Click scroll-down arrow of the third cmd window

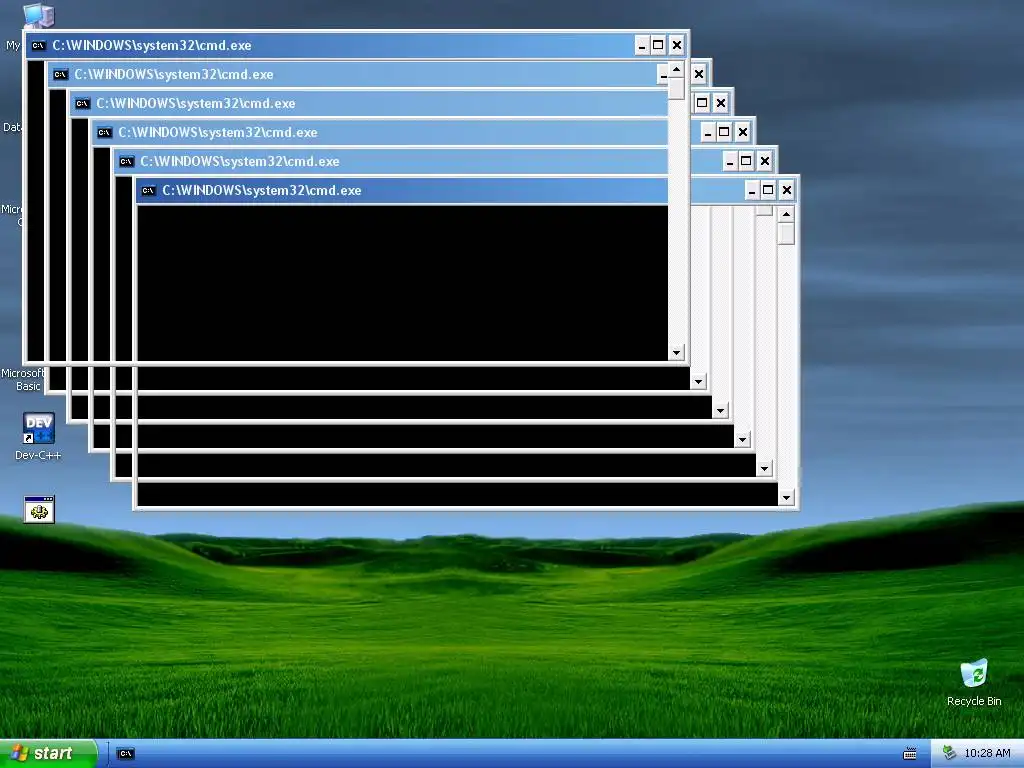[720, 411]
